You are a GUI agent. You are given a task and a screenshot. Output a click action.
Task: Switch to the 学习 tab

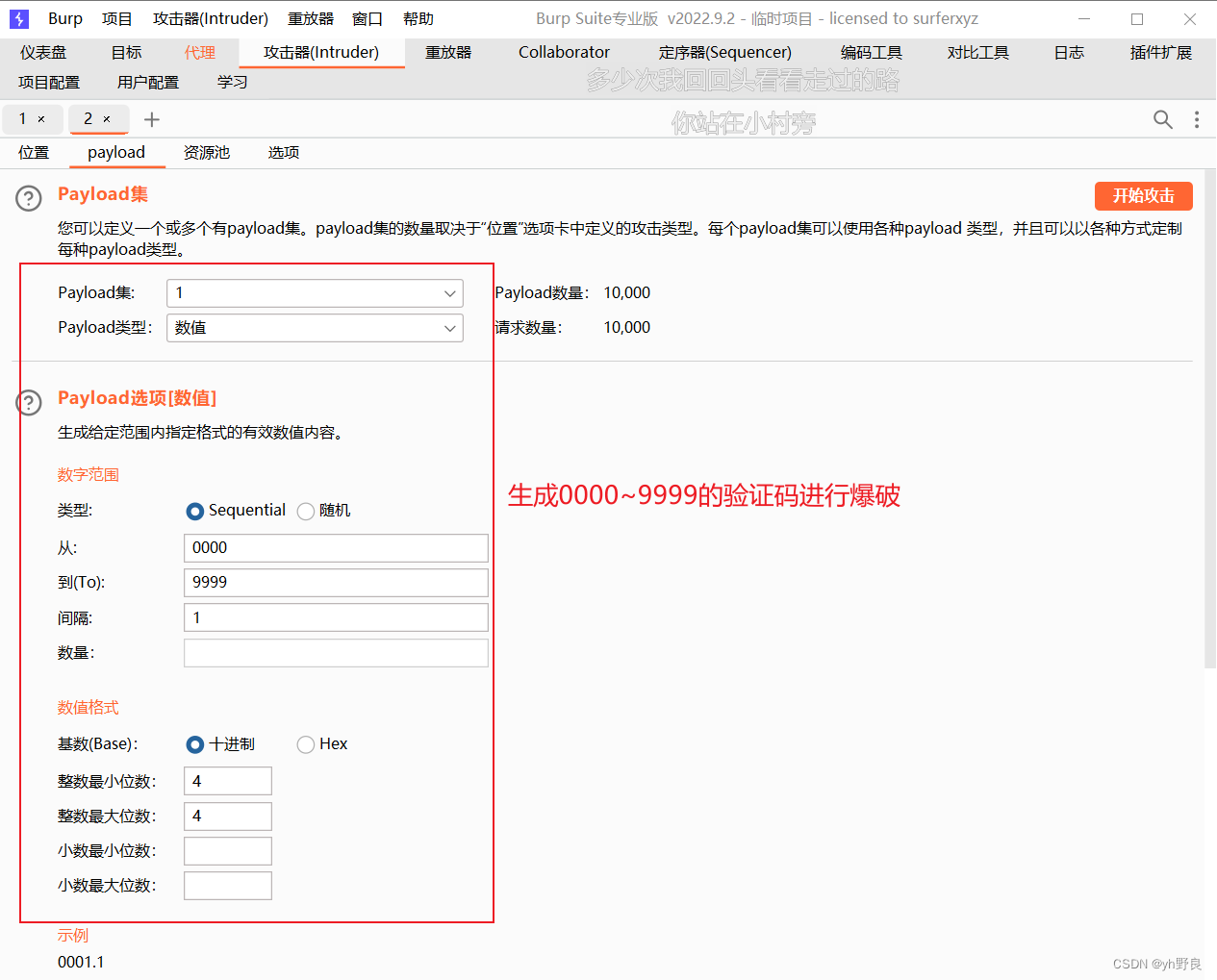233,83
